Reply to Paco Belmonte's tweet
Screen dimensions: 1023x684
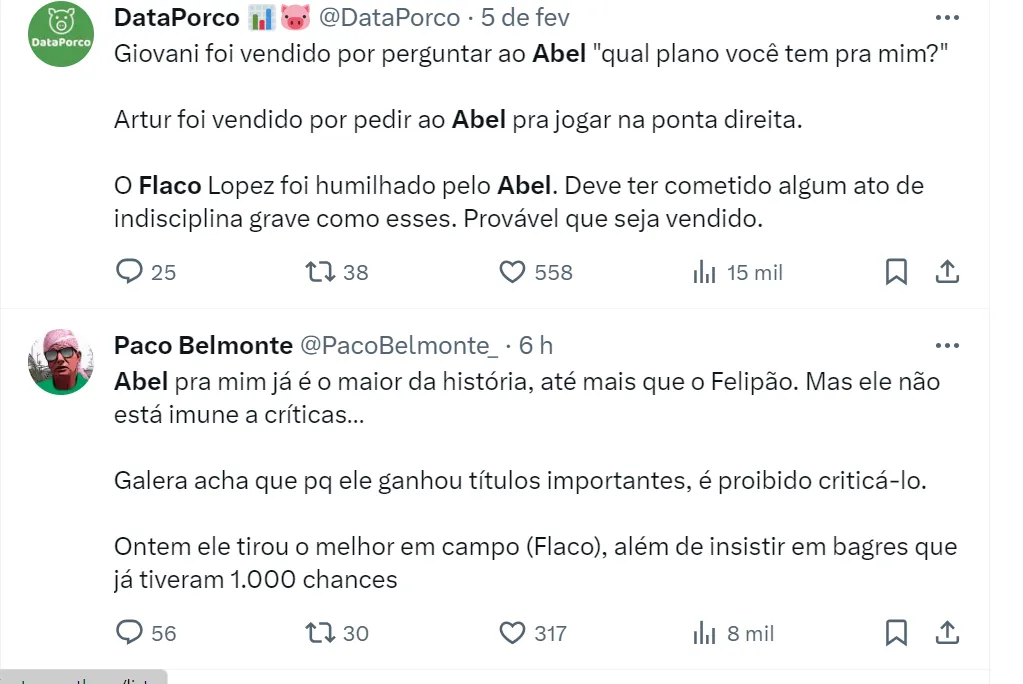pyautogui.click(x=131, y=633)
